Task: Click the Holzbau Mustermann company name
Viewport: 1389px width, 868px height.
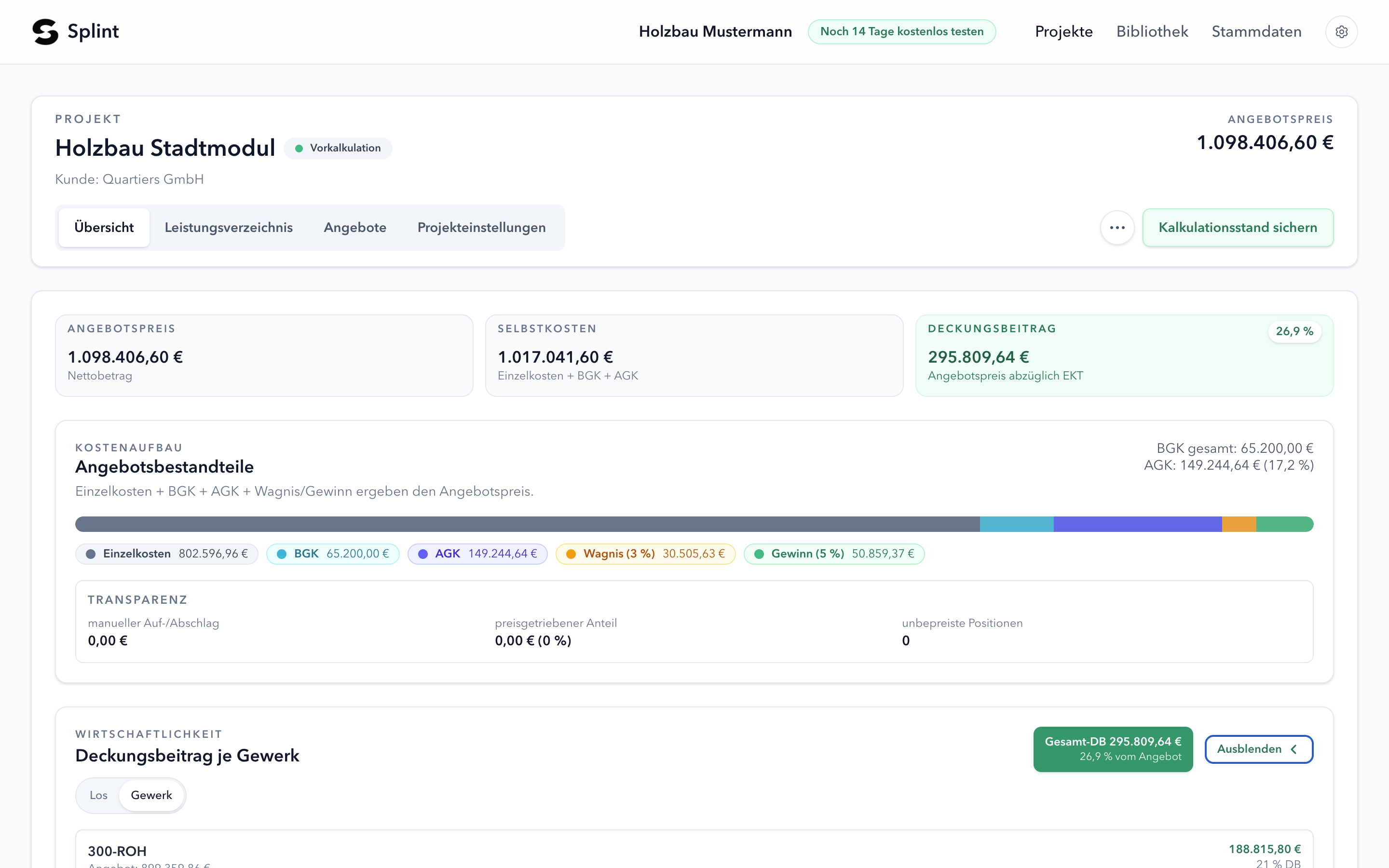Action: click(x=715, y=31)
